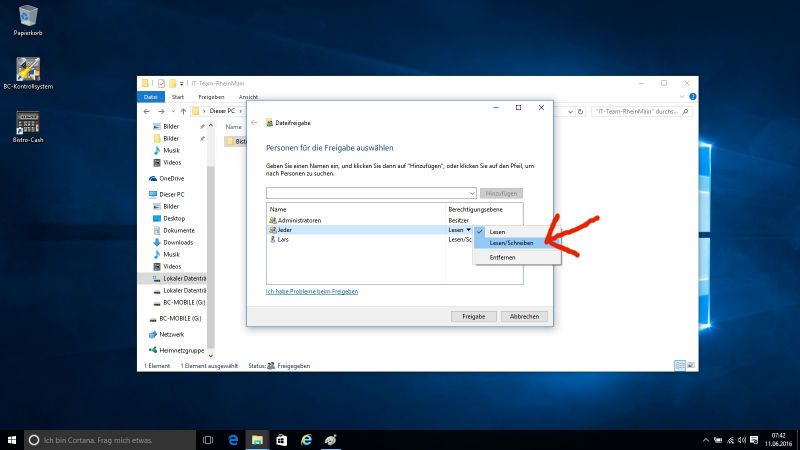Viewport: 800px width, 450px height.
Task: Open the Bistro-Cash desktop icon
Action: (x=28, y=127)
